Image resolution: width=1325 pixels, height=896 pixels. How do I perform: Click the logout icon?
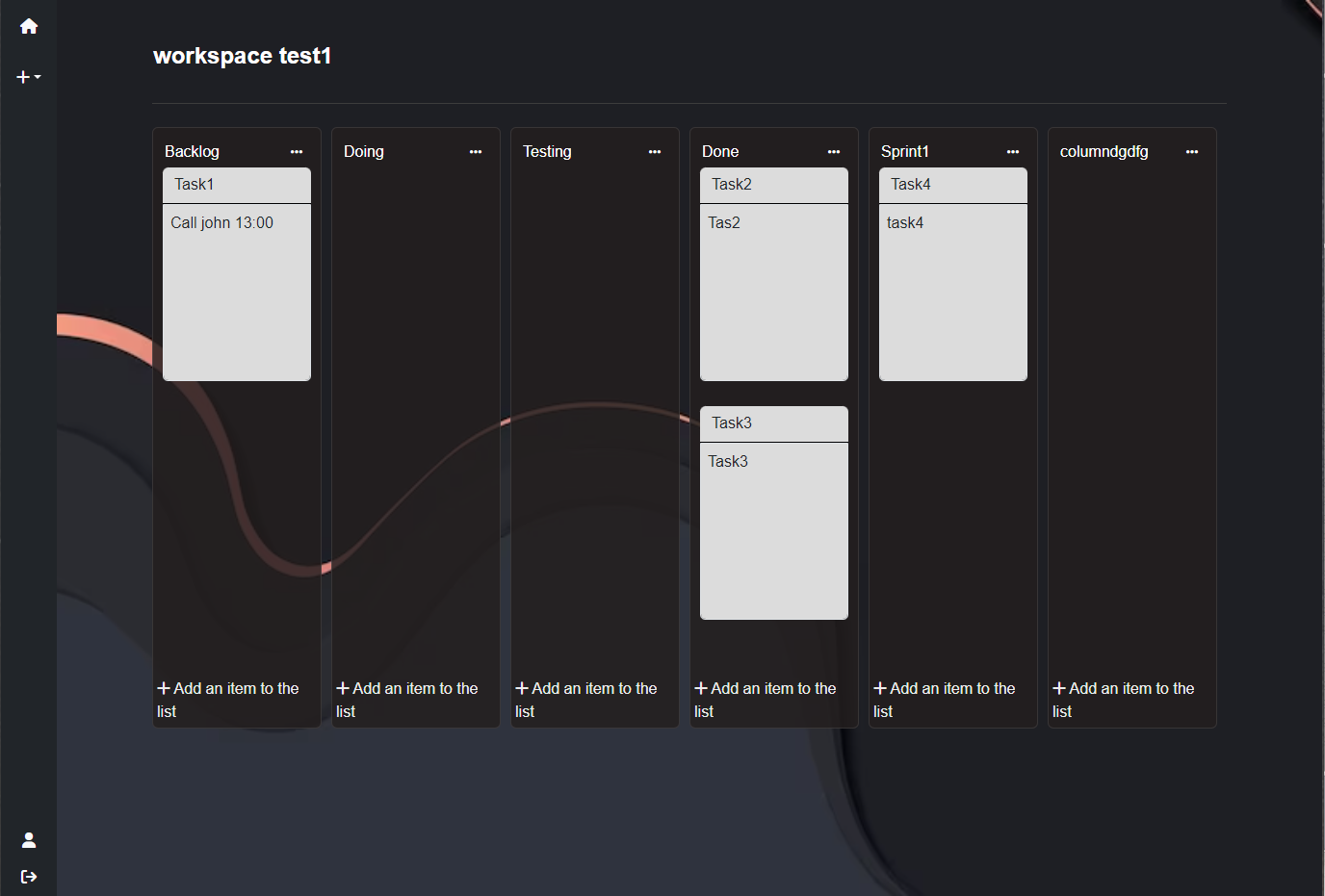tap(29, 877)
